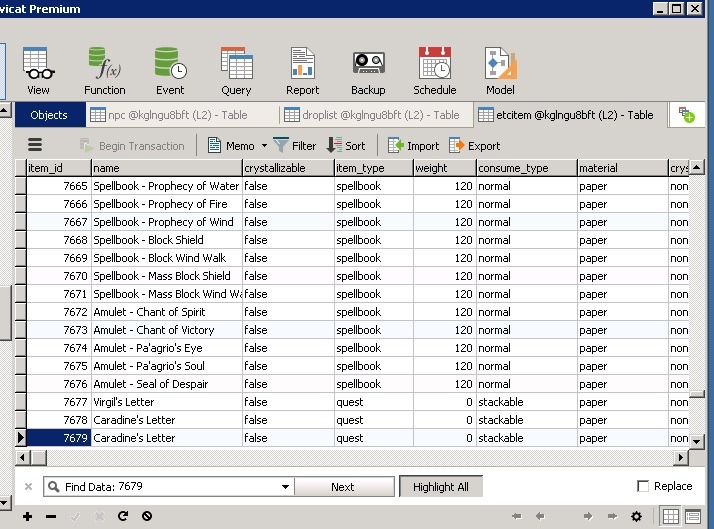714x529 pixels.
Task: Go to last page arrow
Action: 612,516
